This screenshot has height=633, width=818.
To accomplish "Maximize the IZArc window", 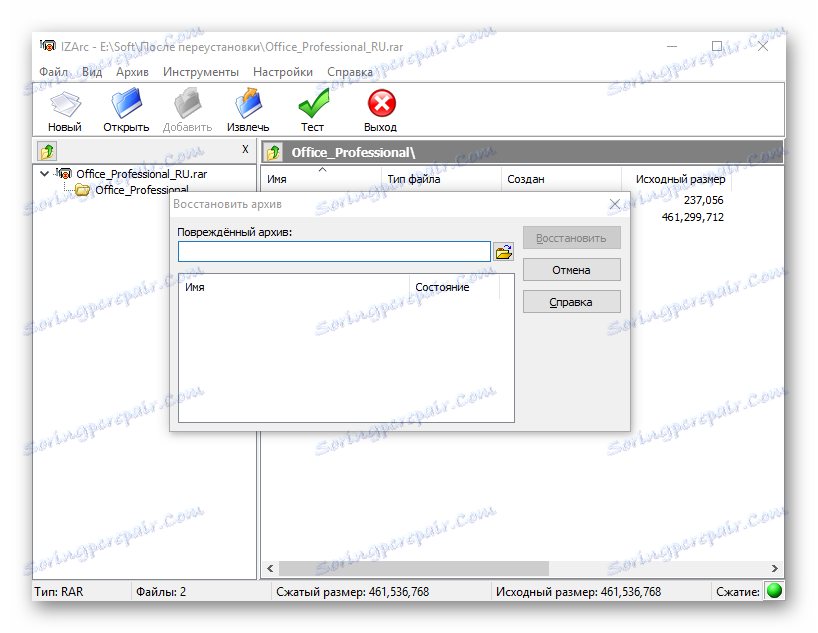I will point(717,46).
